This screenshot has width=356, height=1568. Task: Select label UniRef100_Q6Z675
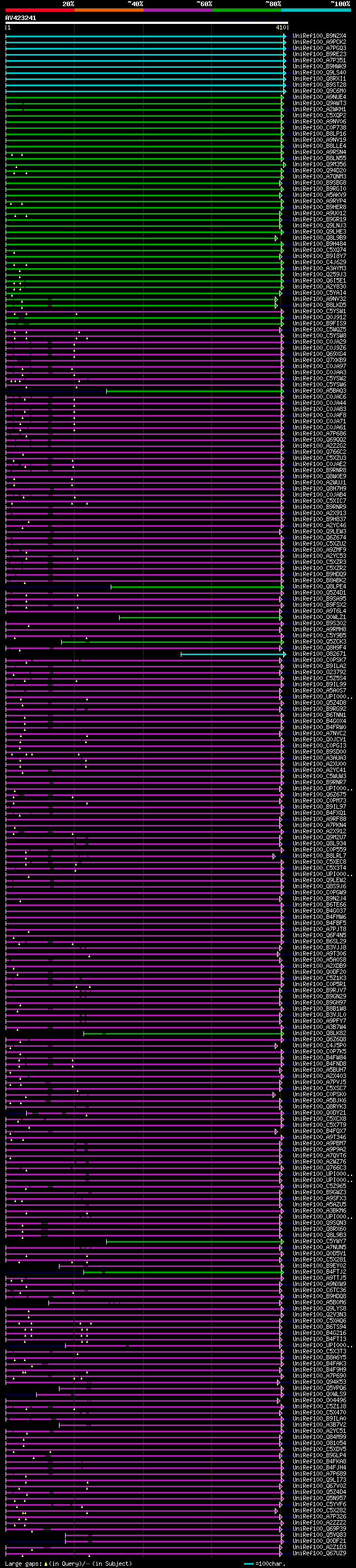(319, 795)
